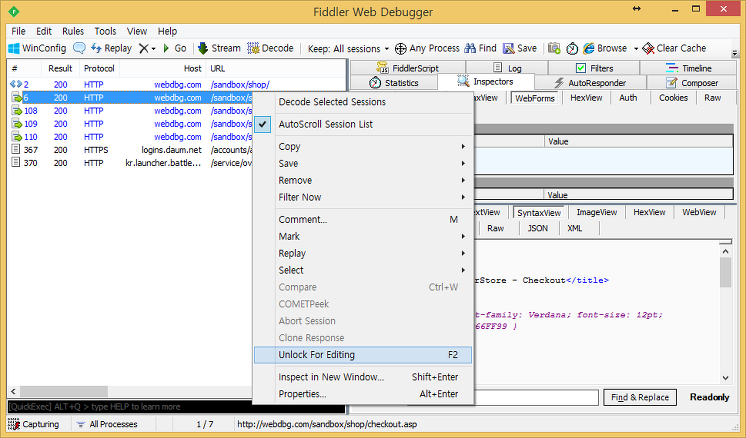The image size is (746, 438).
Task: Save sessions using toolbar Save
Action: tap(520, 48)
